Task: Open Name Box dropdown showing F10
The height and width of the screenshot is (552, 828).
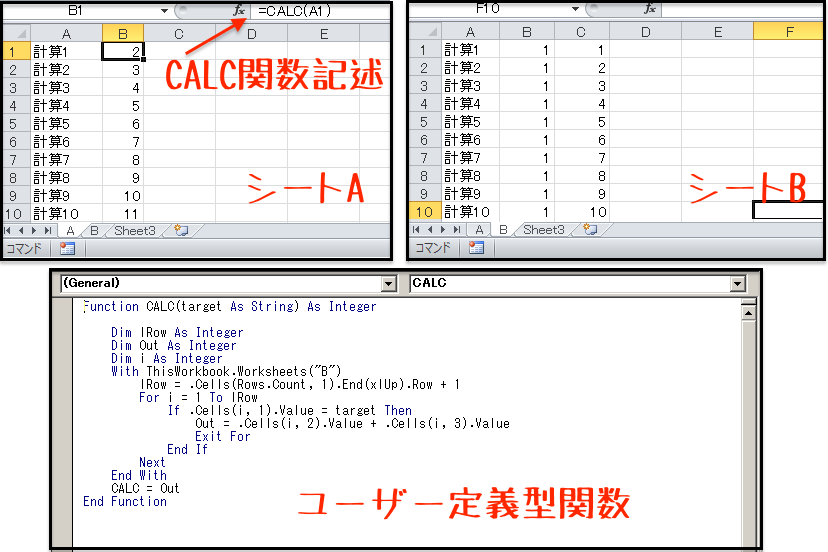Action: [575, 8]
